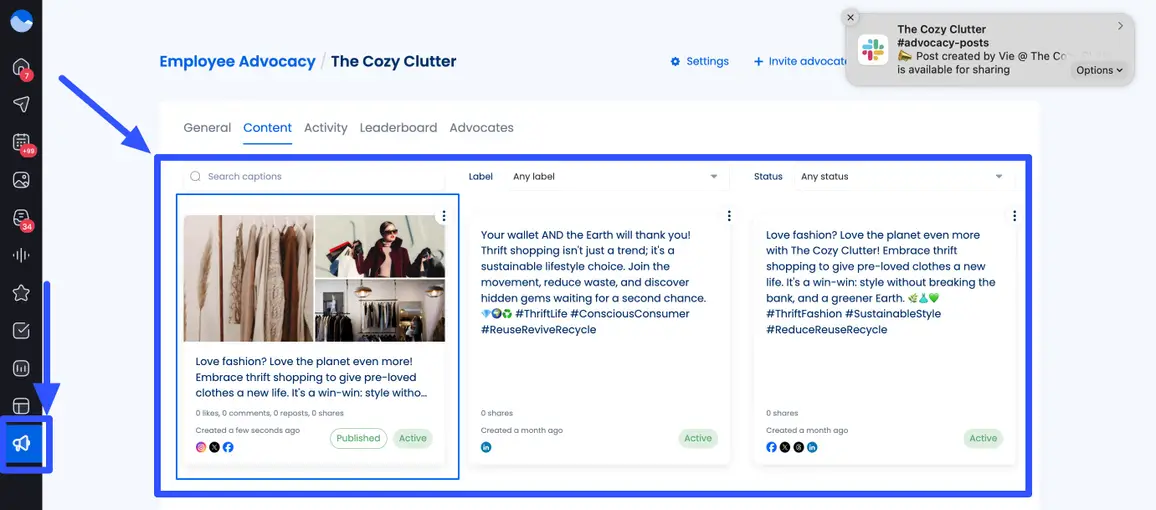The image size is (1156, 510).
Task: Open the inbox chat icon with 34 badge
Action: click(x=21, y=217)
